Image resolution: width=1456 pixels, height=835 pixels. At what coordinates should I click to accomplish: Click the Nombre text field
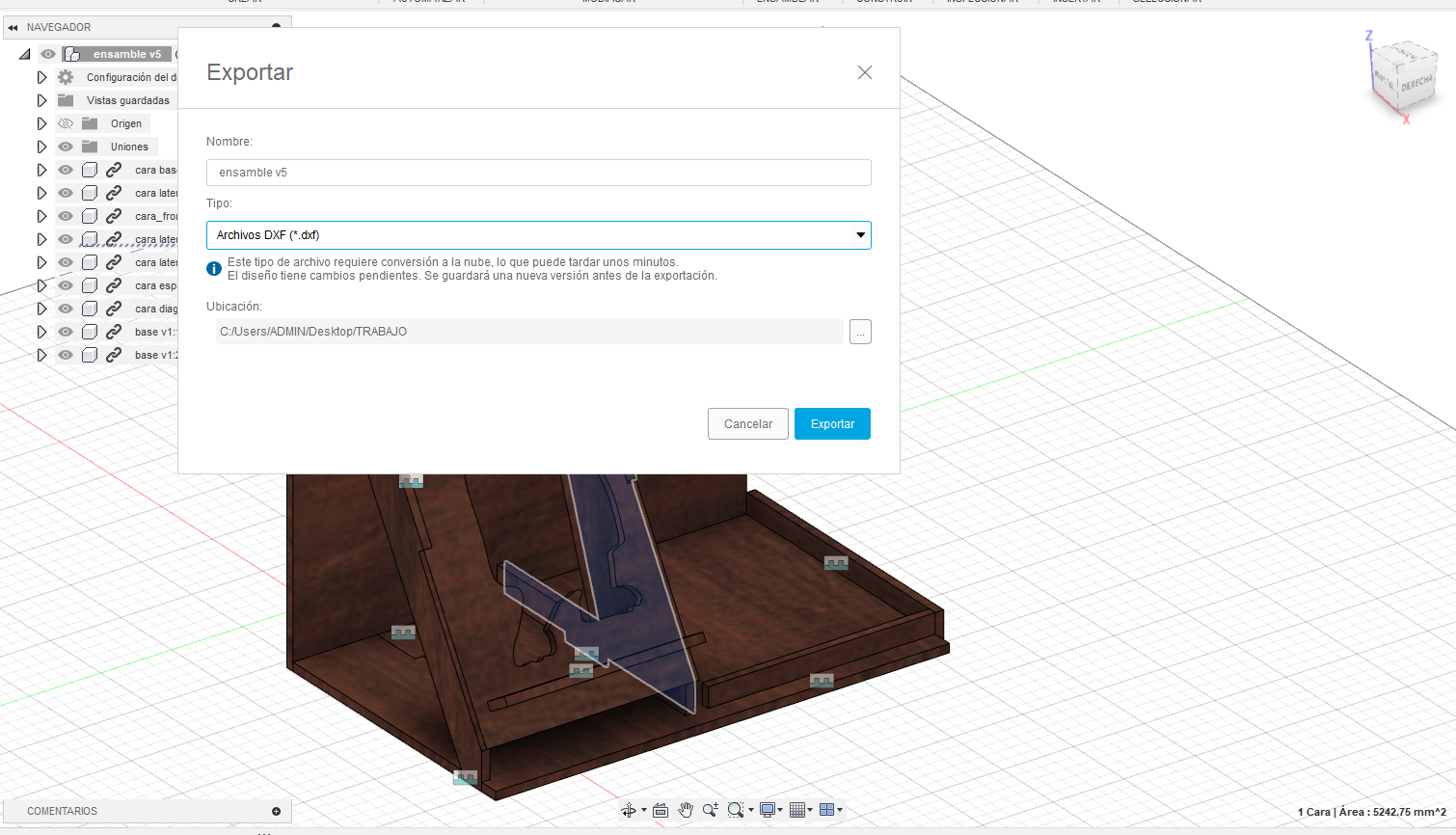tap(538, 173)
